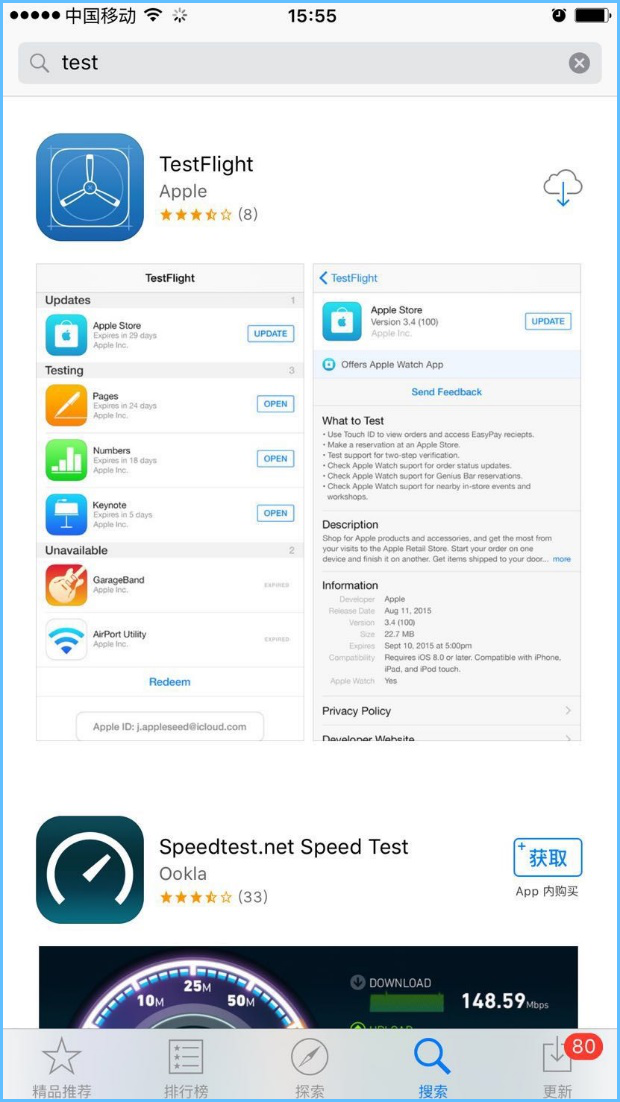Open the Speedtest.net app icon

[90, 869]
